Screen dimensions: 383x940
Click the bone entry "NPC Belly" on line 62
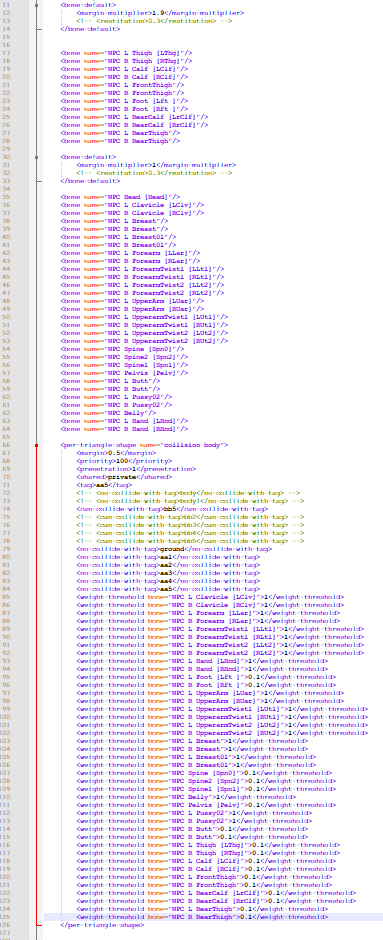coord(108,413)
